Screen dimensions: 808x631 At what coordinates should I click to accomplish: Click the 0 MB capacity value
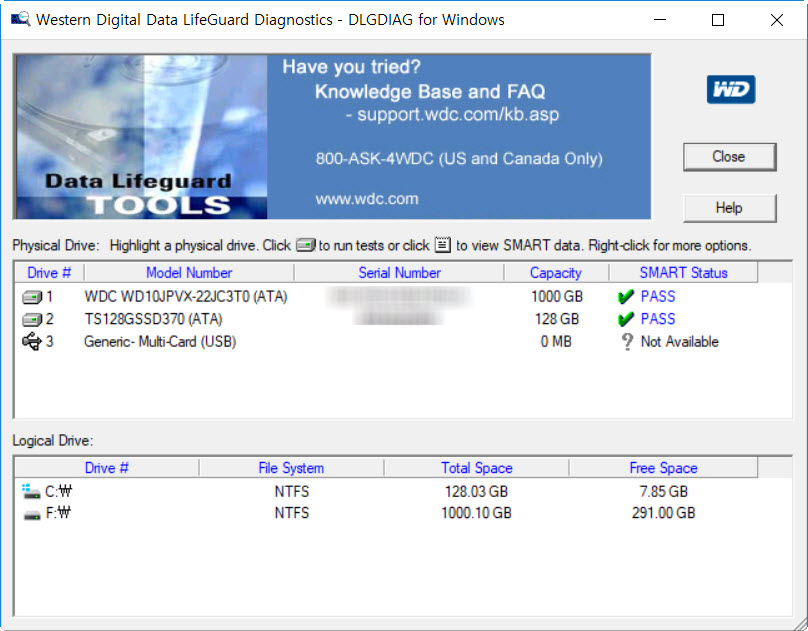click(x=556, y=342)
